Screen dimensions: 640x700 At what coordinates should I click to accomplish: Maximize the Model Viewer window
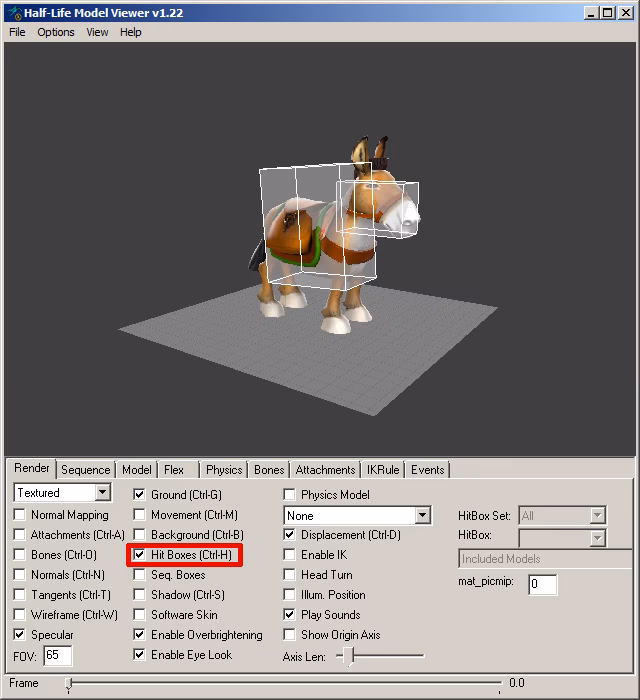tap(608, 13)
